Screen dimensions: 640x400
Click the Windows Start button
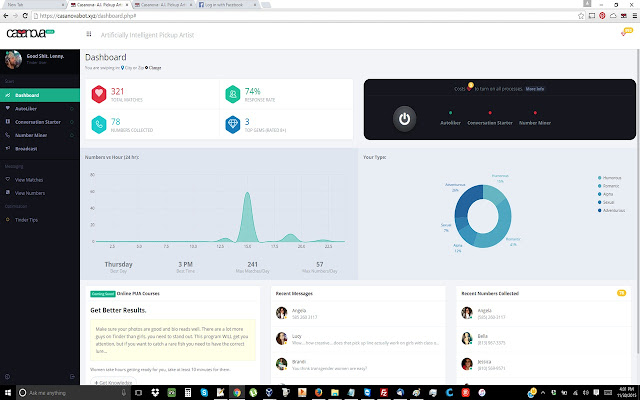coord(7,393)
